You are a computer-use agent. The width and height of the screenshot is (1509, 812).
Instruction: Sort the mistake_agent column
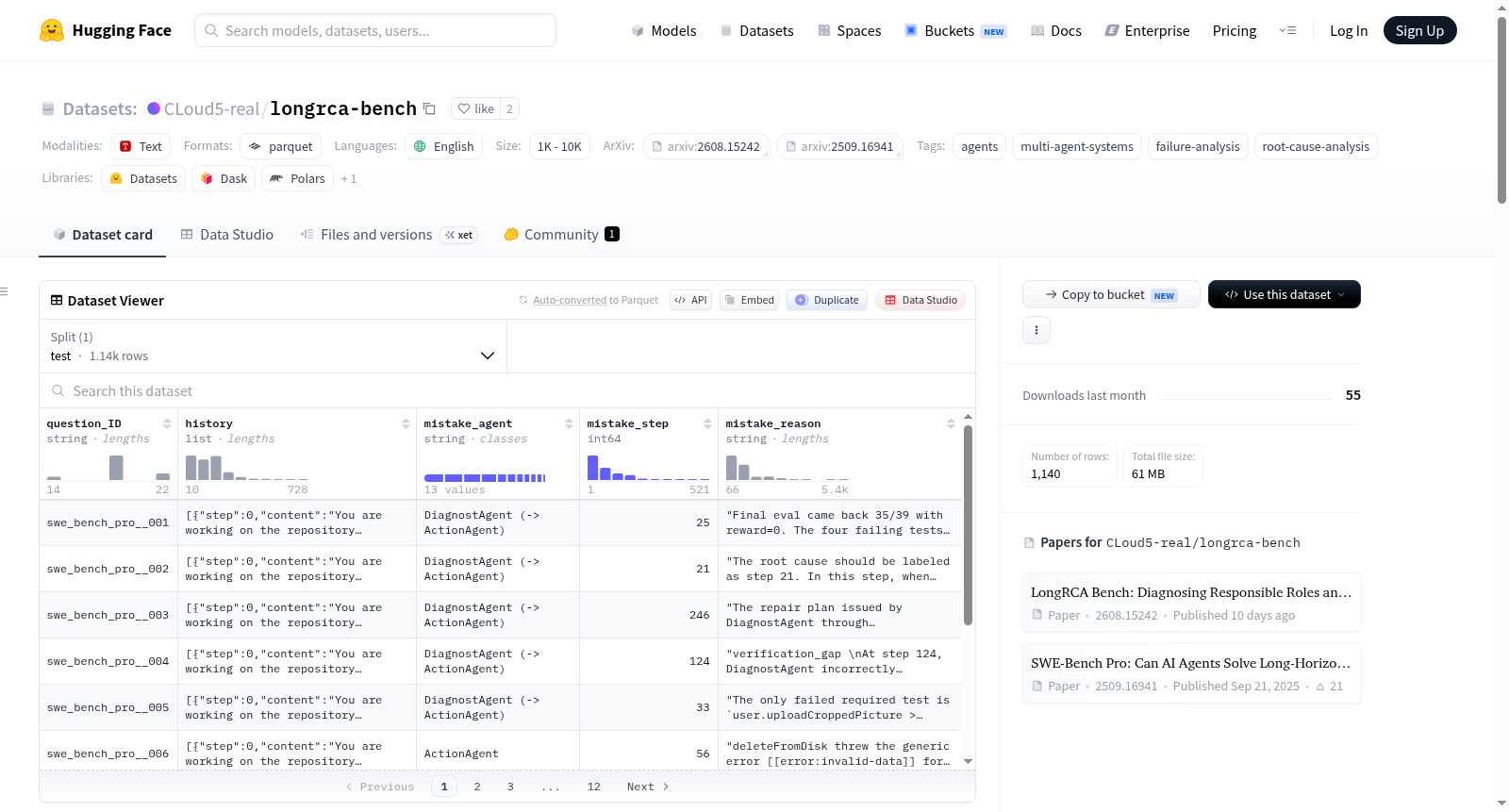click(x=569, y=423)
